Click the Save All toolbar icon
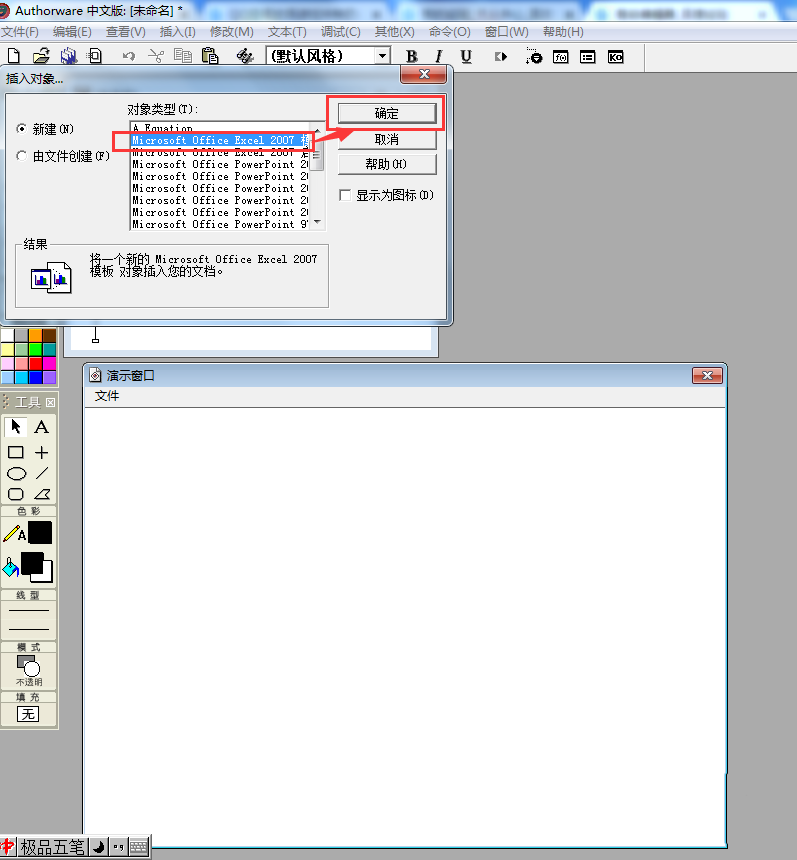797x860 pixels. coord(69,56)
